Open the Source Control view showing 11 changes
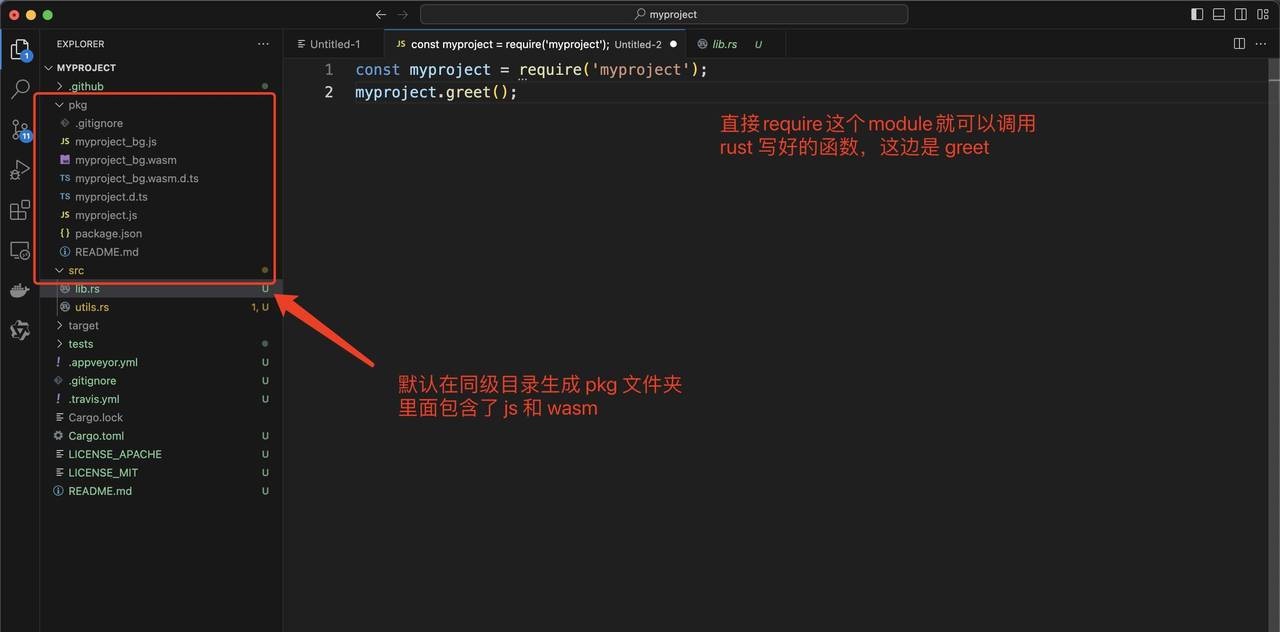Image resolution: width=1280 pixels, height=632 pixels. tap(19, 130)
